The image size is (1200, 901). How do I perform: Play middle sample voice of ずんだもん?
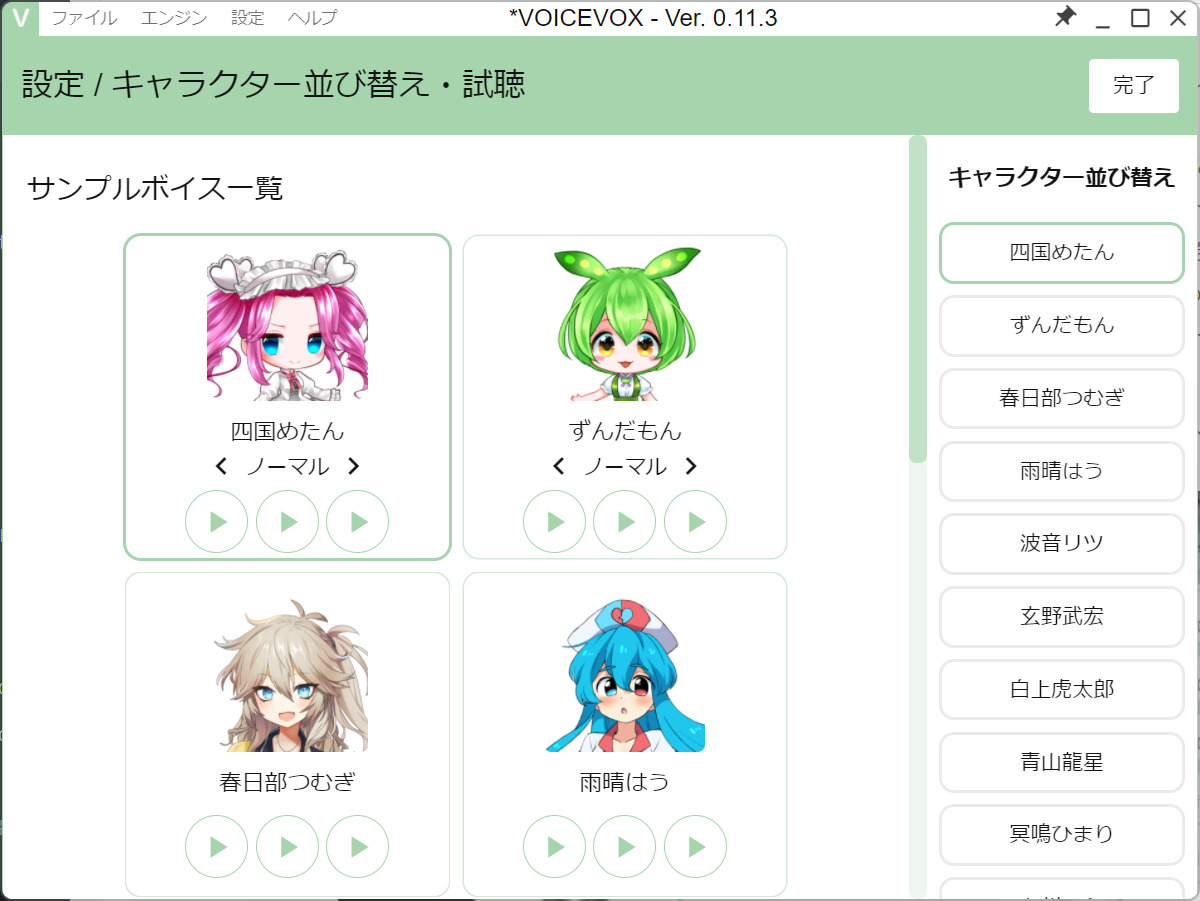tap(625, 522)
